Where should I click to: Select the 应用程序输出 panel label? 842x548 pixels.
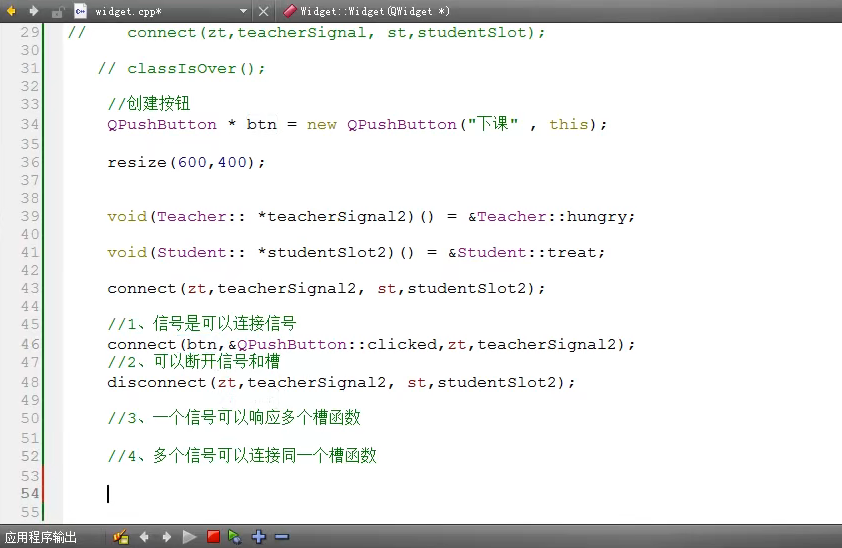coord(41,537)
